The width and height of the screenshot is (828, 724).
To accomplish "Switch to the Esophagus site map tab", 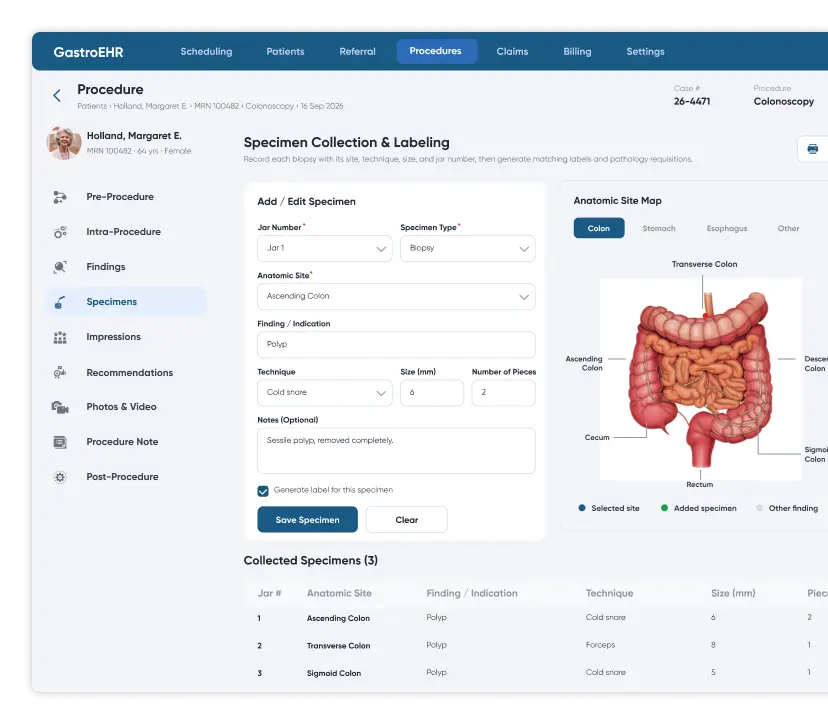I will coord(727,228).
